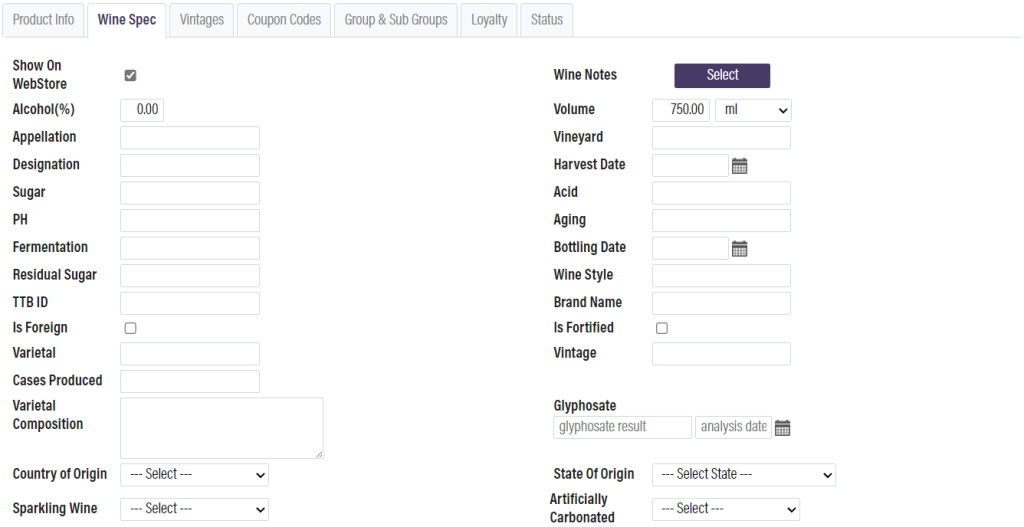This screenshot has width=1024, height=527.
Task: Click the Wine Notes Select button
Action: point(722,75)
